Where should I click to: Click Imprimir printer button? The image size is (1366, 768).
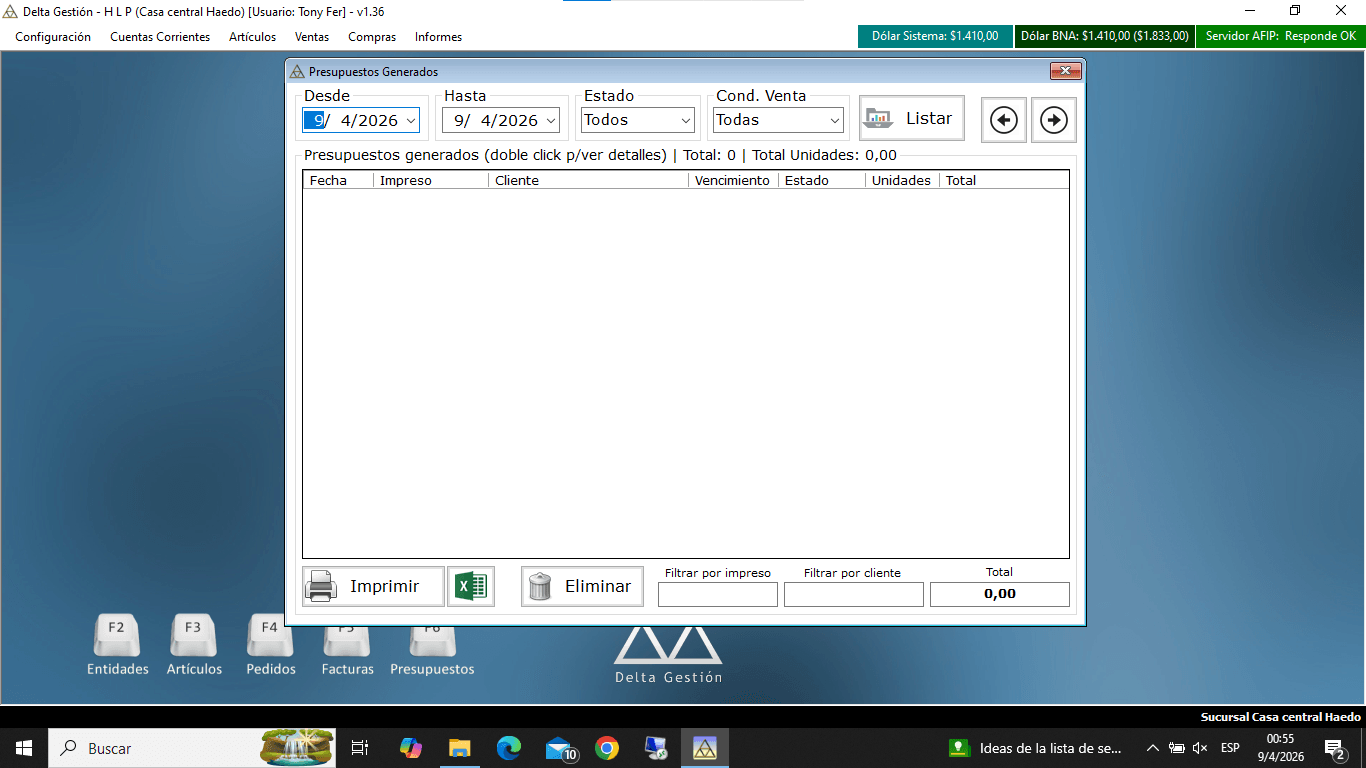coord(373,587)
